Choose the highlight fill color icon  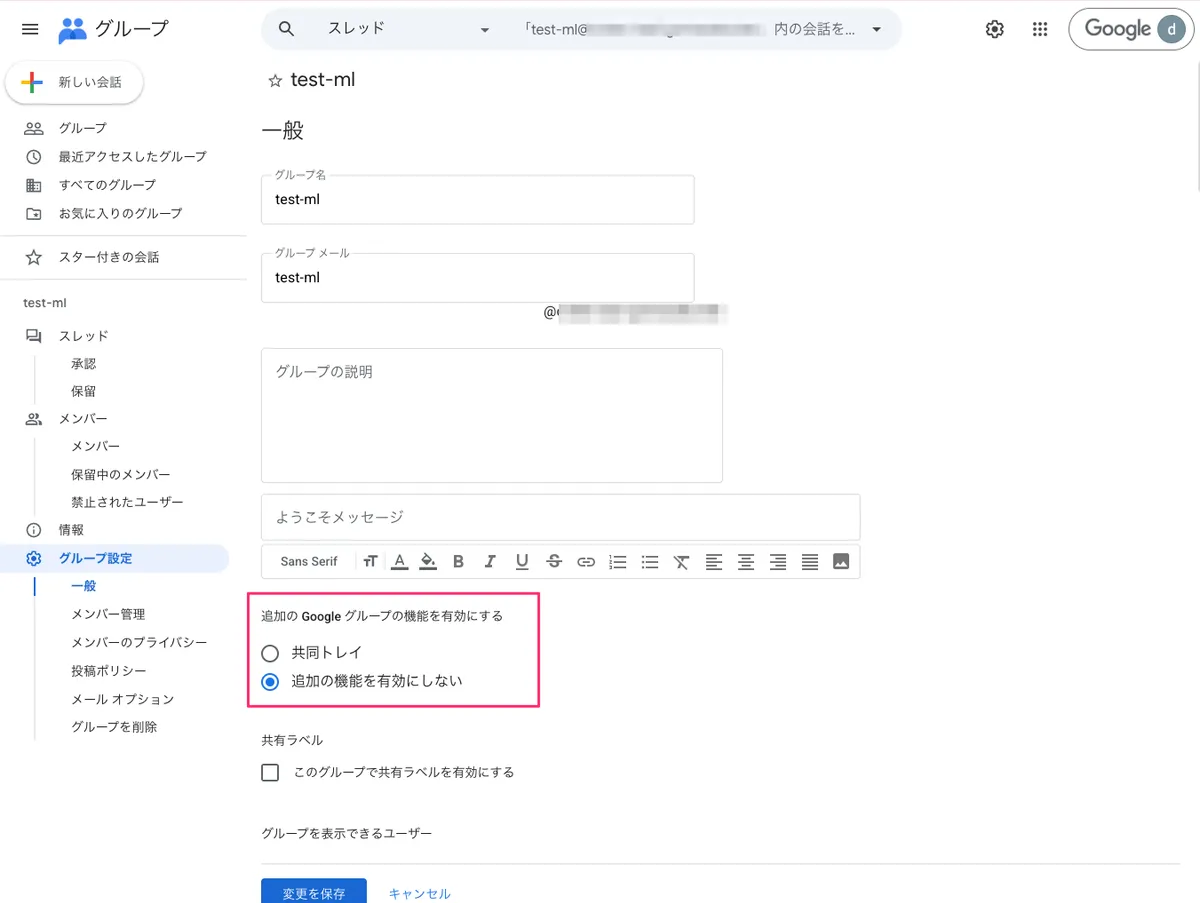click(428, 562)
